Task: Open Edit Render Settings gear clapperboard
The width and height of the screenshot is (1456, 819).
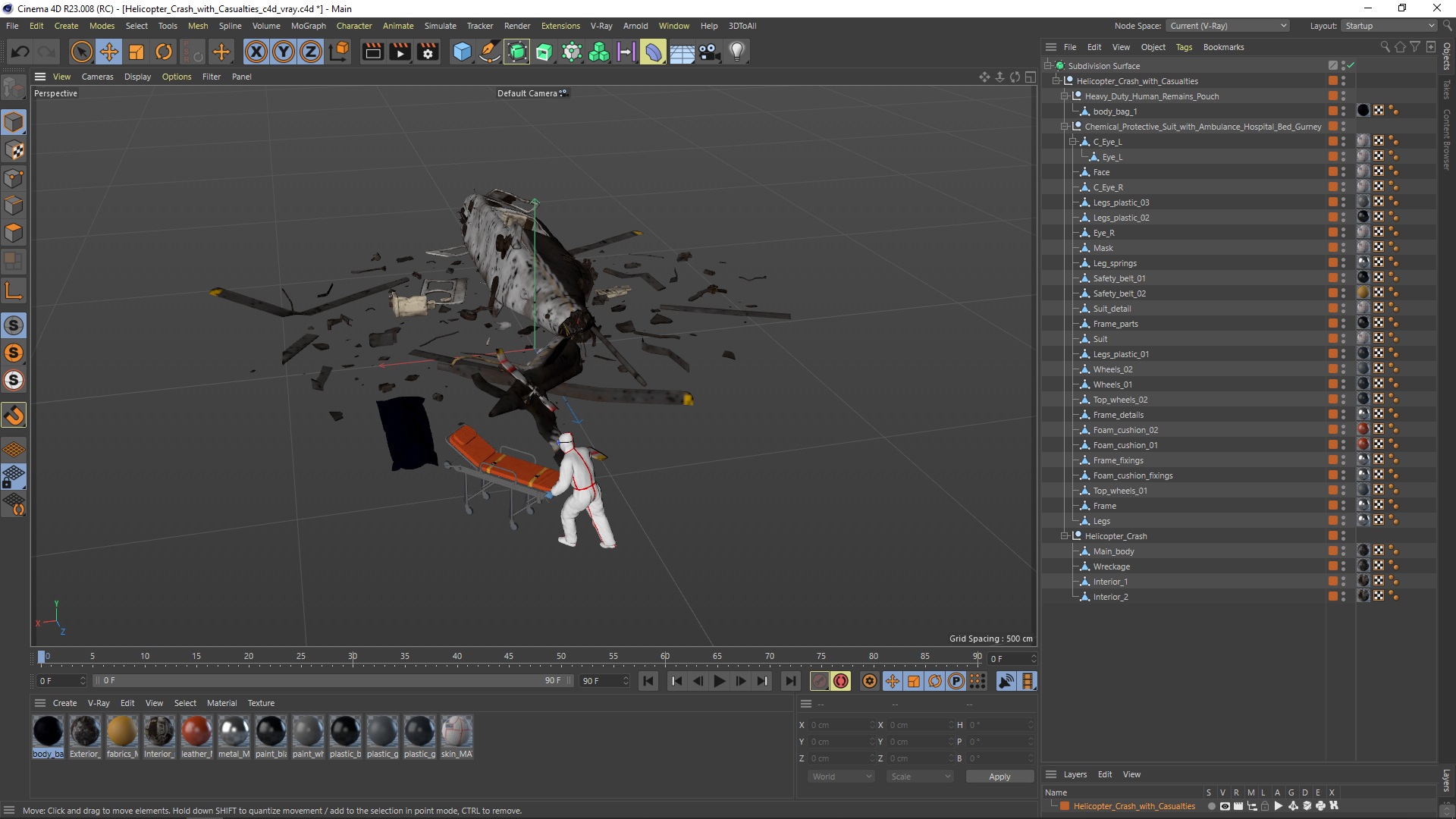Action: point(428,52)
